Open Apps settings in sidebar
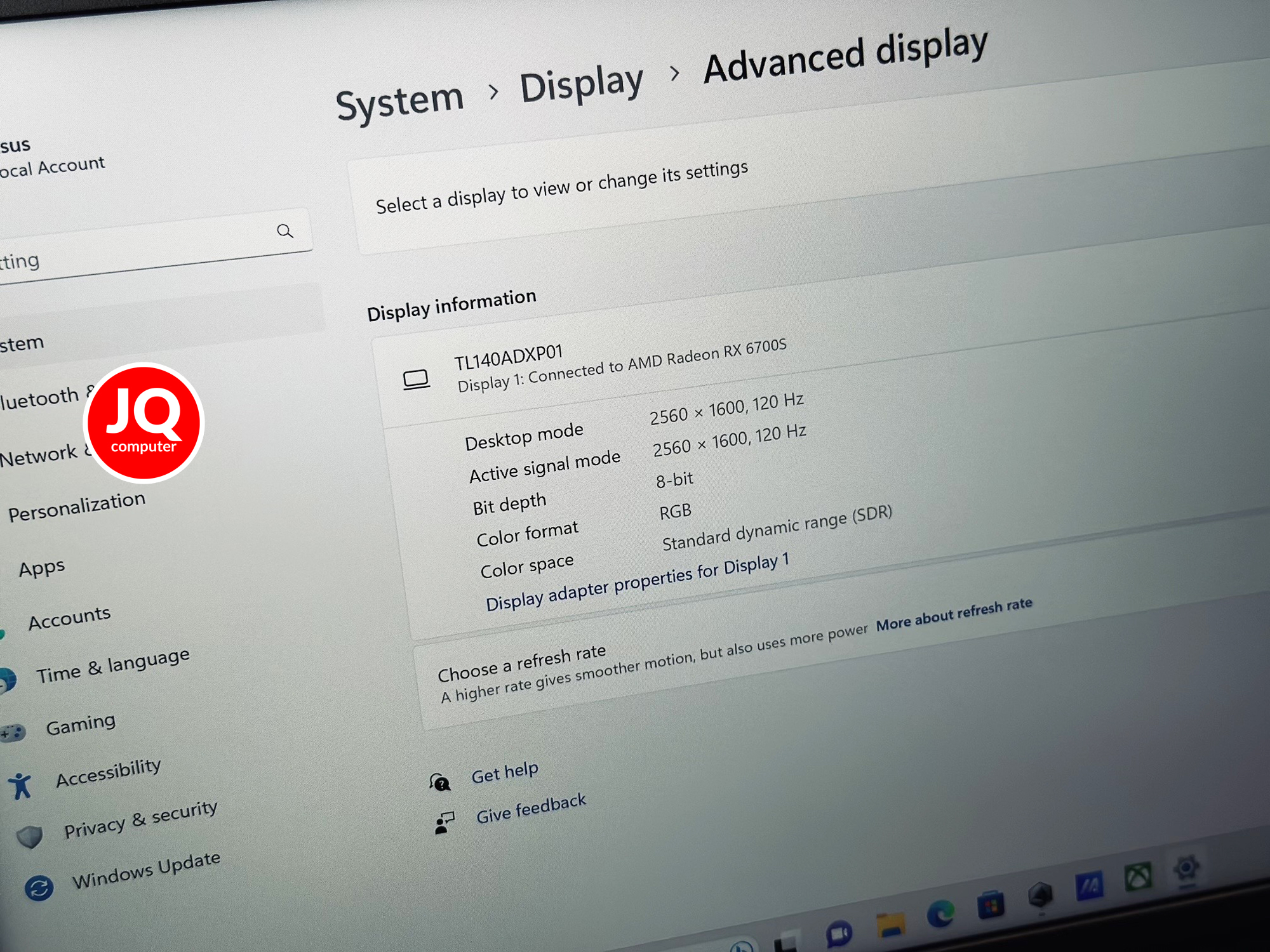The image size is (1270, 952). pos(42,567)
